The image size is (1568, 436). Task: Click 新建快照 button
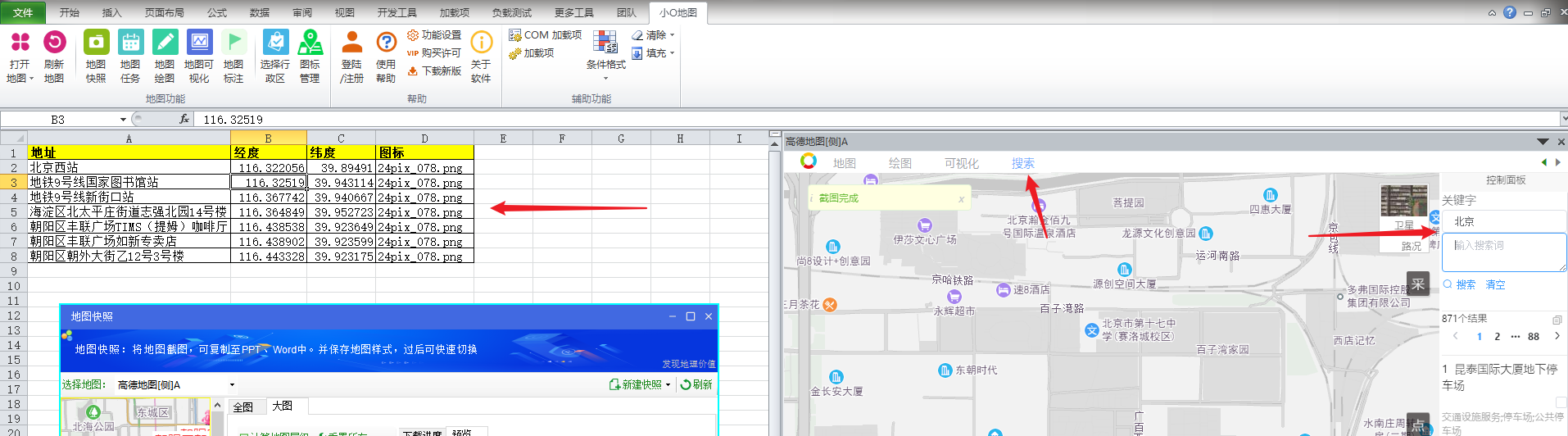point(636,384)
